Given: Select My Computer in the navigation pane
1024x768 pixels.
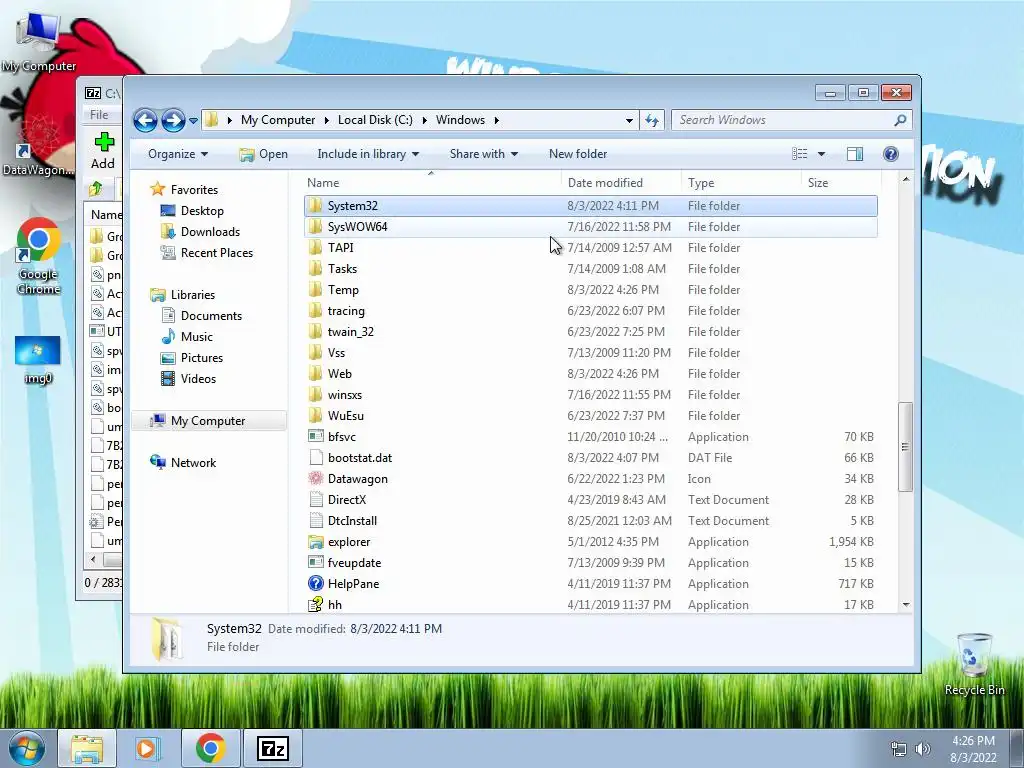Looking at the screenshot, I should click(208, 421).
